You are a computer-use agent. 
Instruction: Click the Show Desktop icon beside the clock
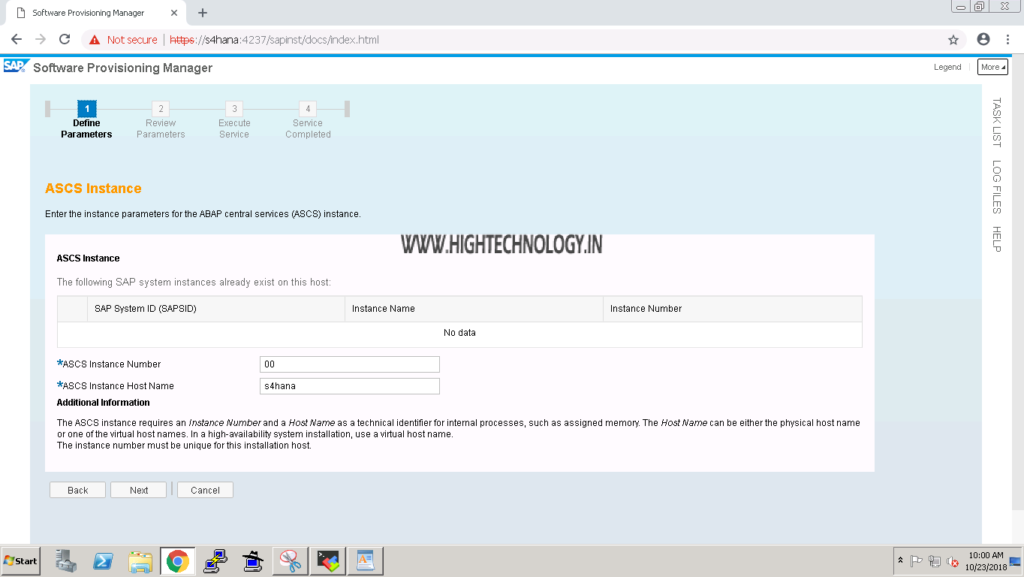1015,561
